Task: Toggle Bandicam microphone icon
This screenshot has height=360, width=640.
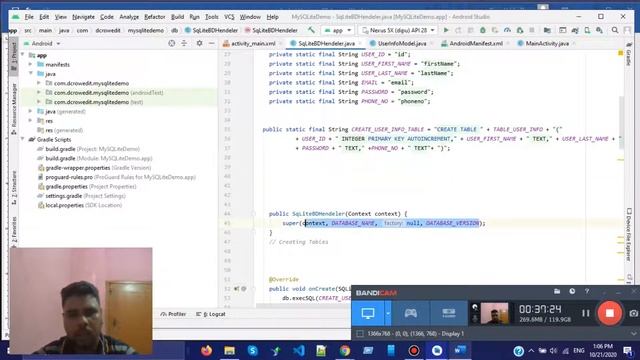Action: click(x=475, y=318)
